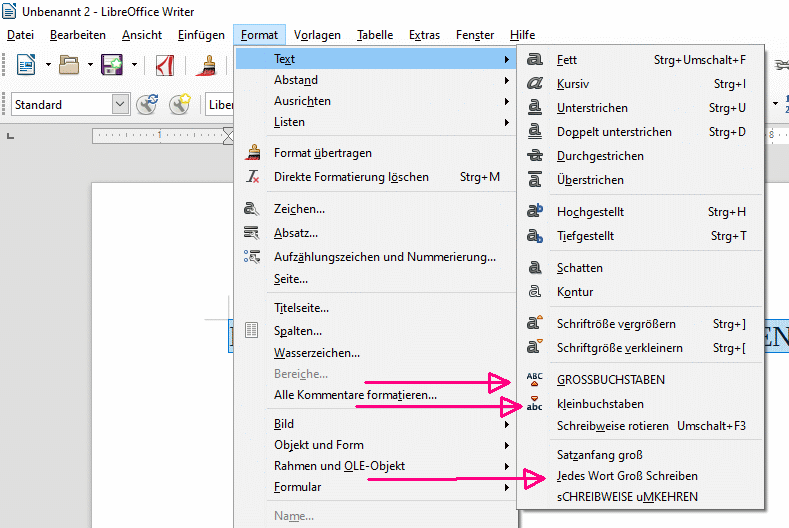The width and height of the screenshot is (789, 528).
Task: Open the Einfügen menu
Action: click(x=201, y=35)
